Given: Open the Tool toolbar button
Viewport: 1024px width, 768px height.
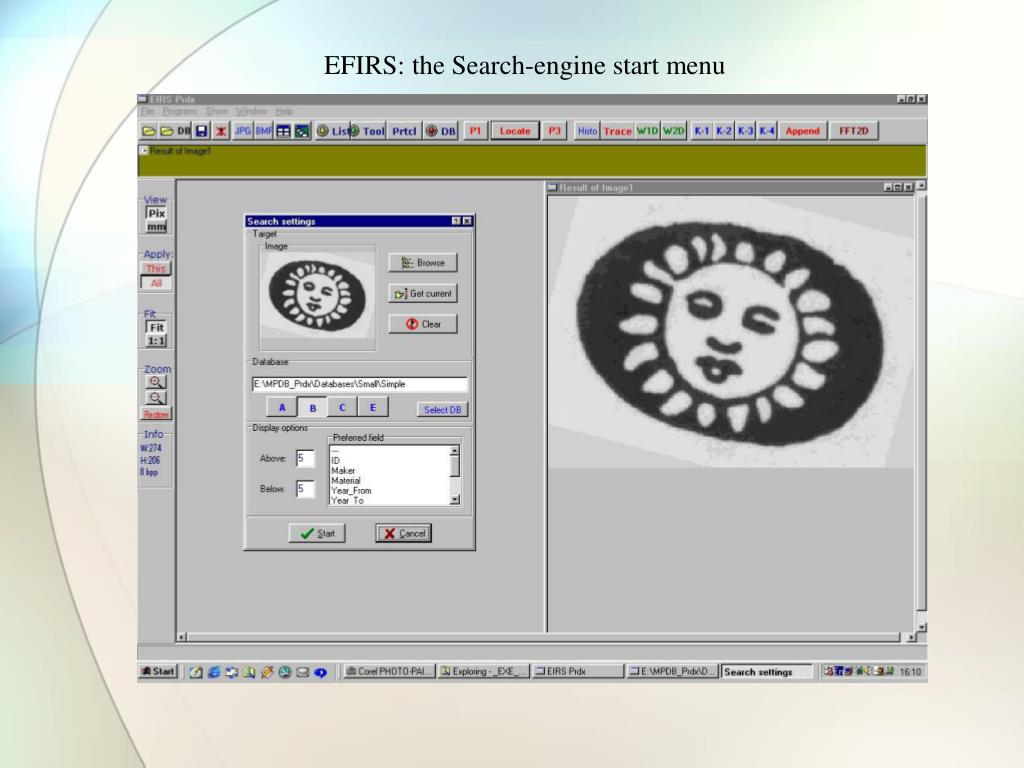Looking at the screenshot, I should 368,131.
